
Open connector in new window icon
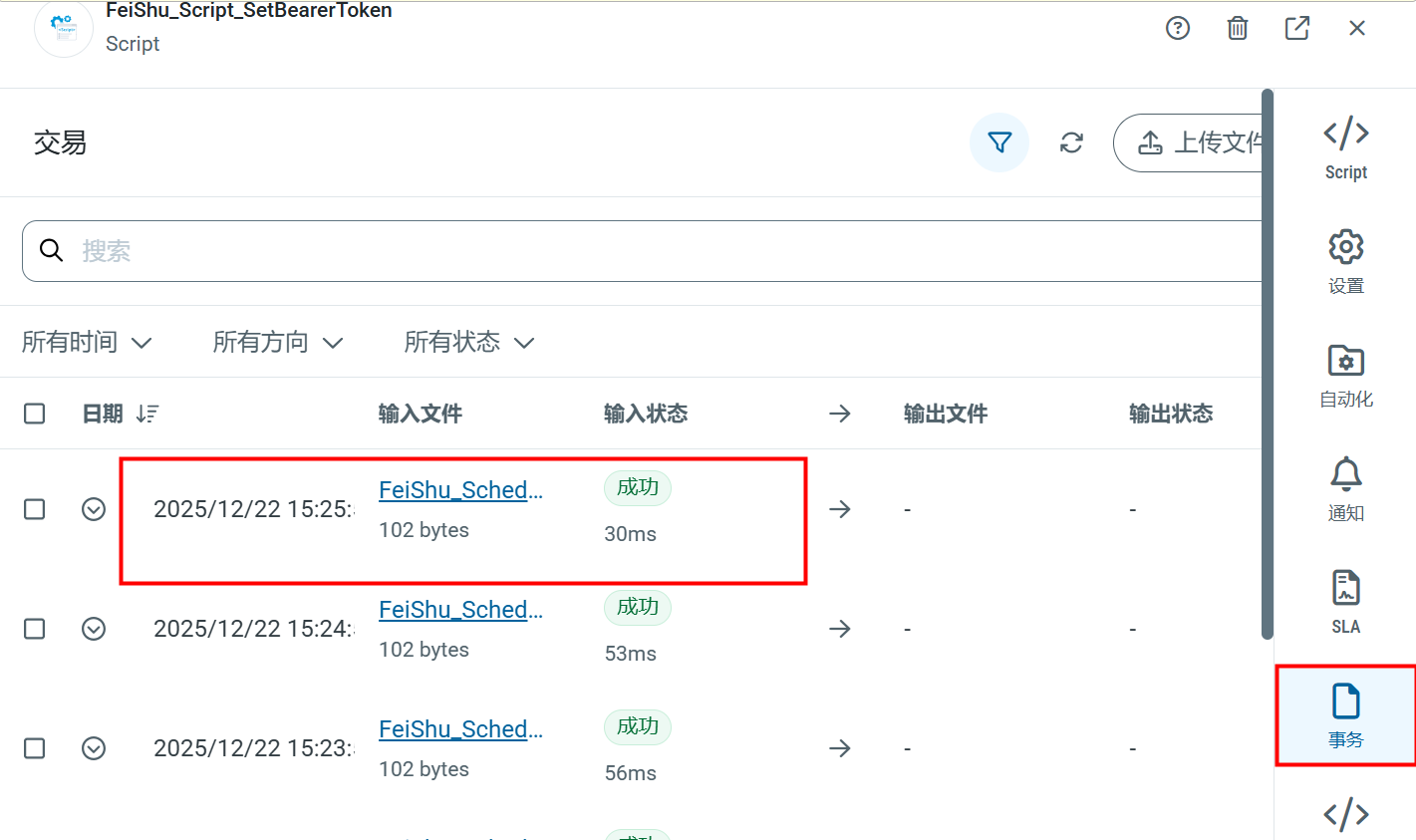1297,28
